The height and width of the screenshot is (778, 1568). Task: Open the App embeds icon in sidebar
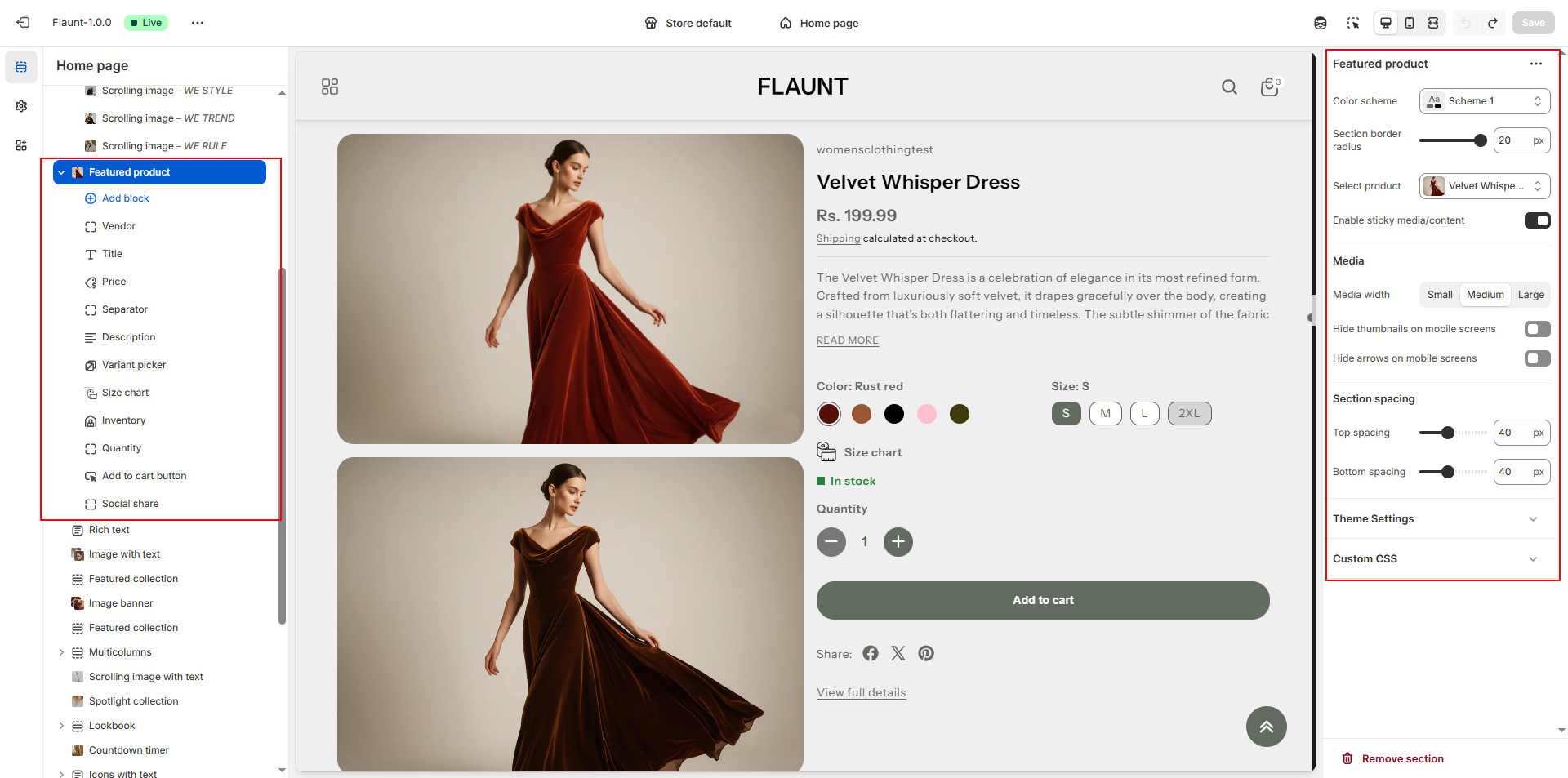21,145
